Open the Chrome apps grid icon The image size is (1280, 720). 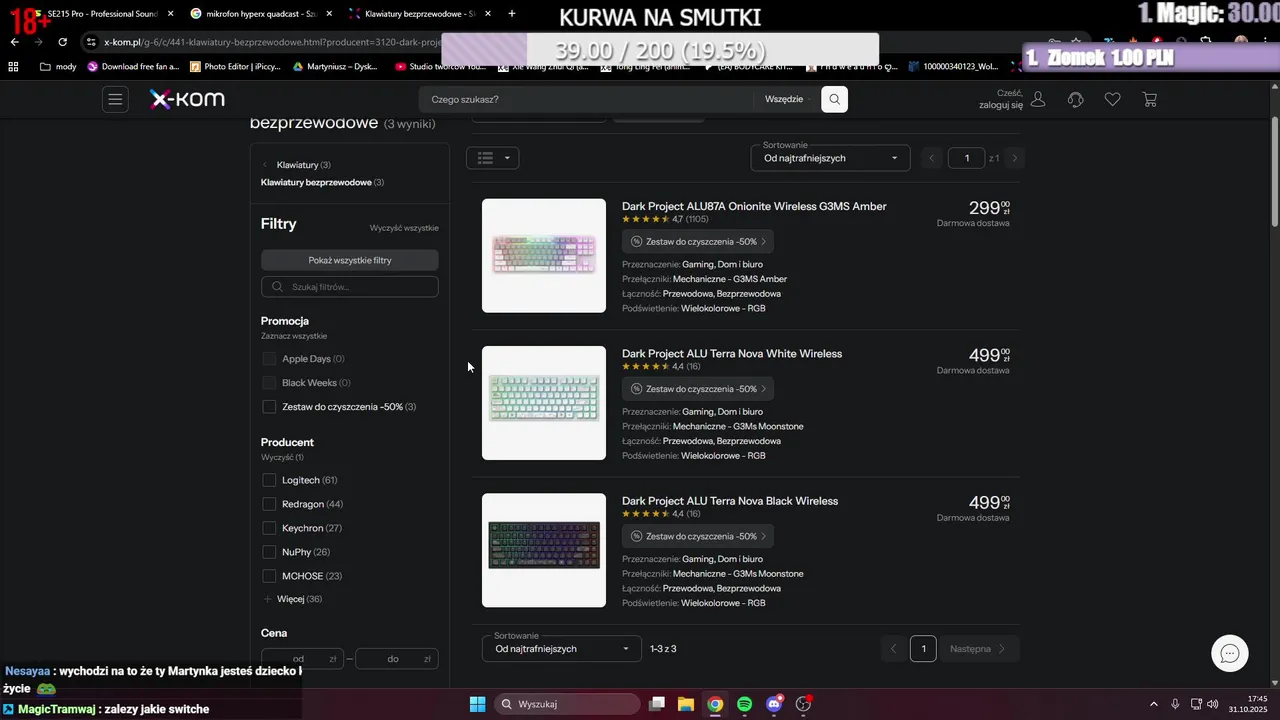(13, 67)
